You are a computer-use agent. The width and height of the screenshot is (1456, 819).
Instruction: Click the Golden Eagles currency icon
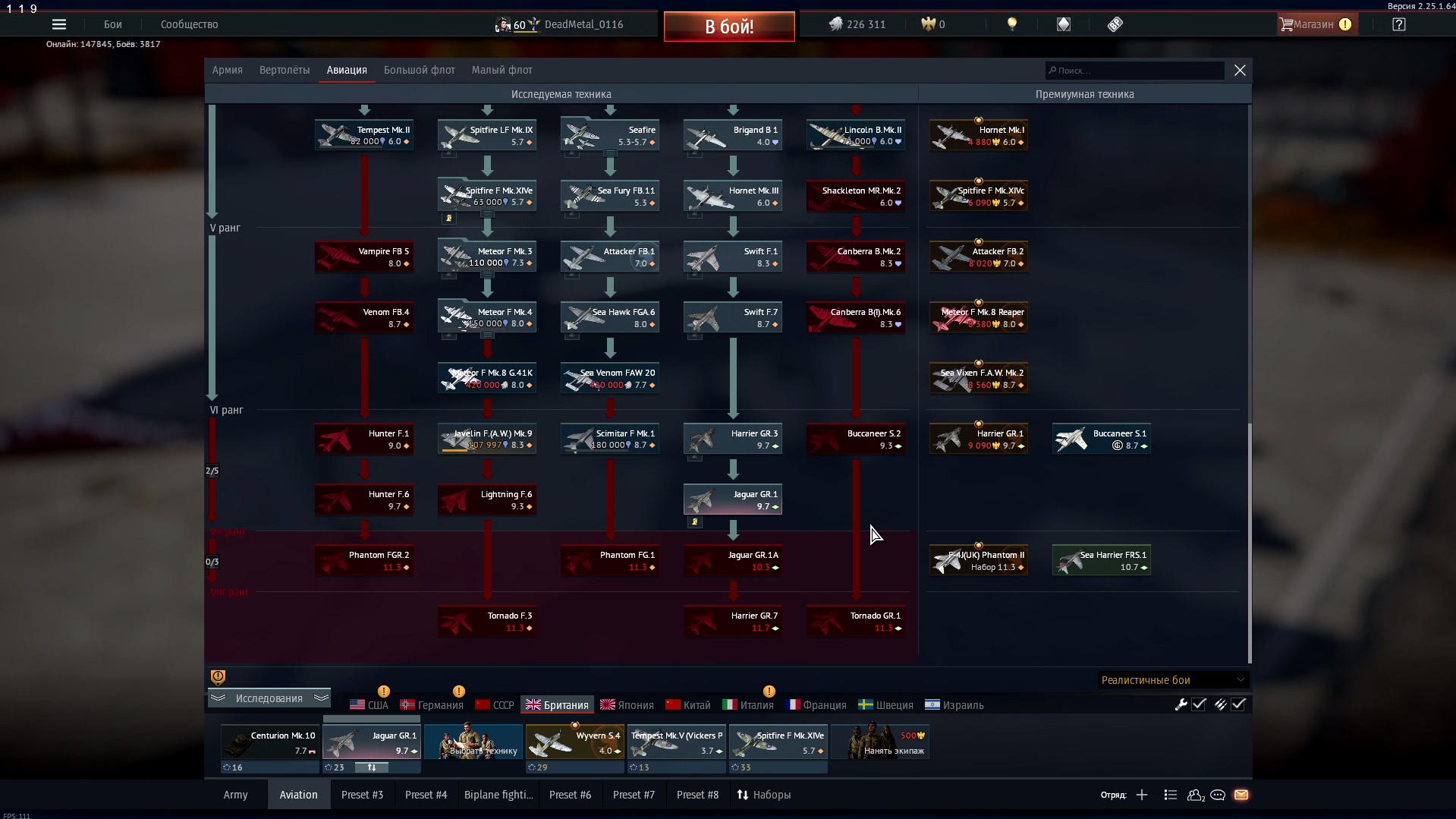[928, 24]
